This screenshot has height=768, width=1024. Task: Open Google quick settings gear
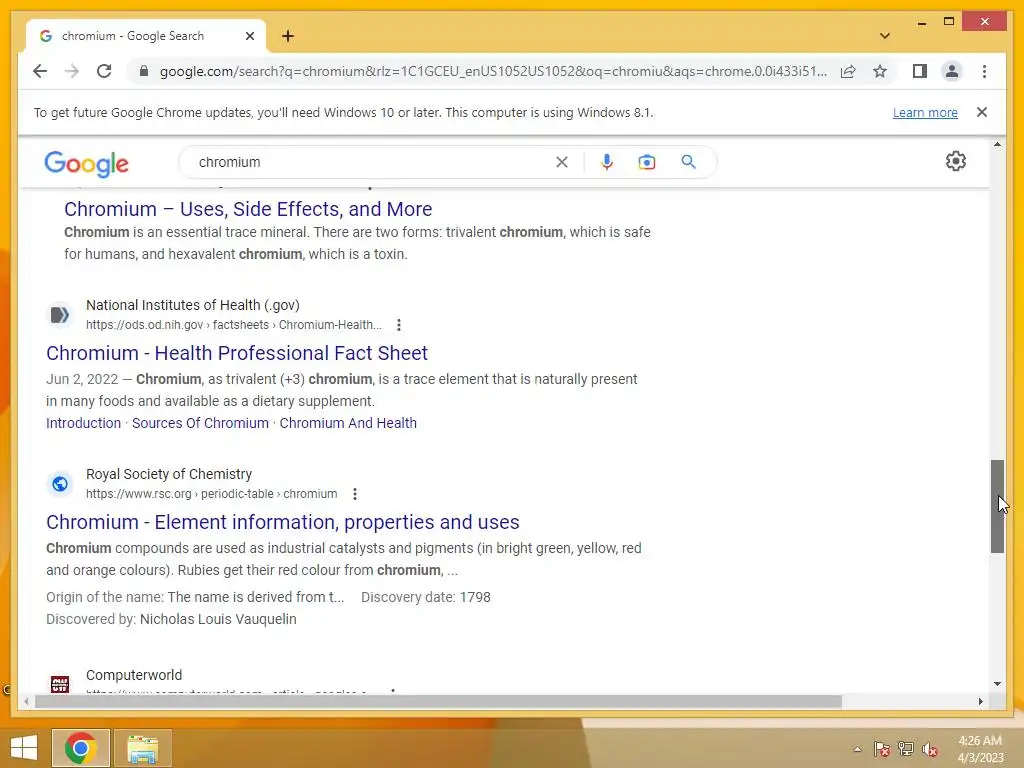point(955,161)
